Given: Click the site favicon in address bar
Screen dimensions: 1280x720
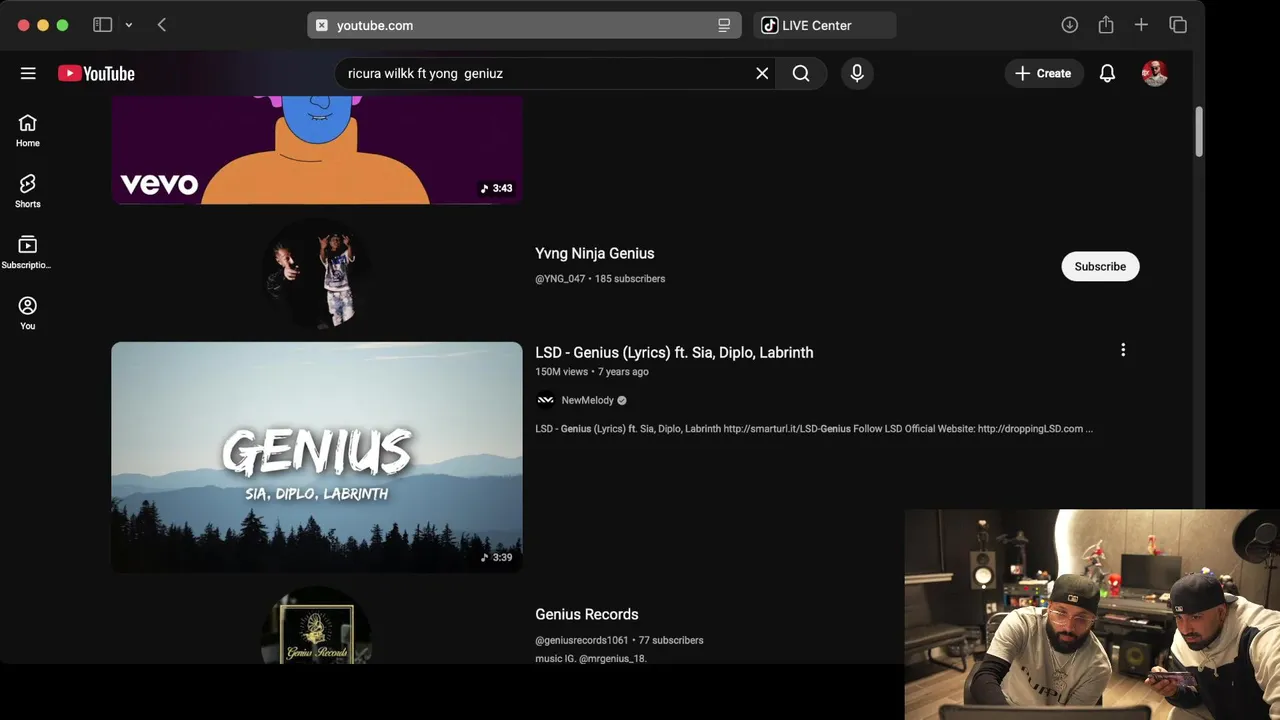Looking at the screenshot, I should point(322,25).
